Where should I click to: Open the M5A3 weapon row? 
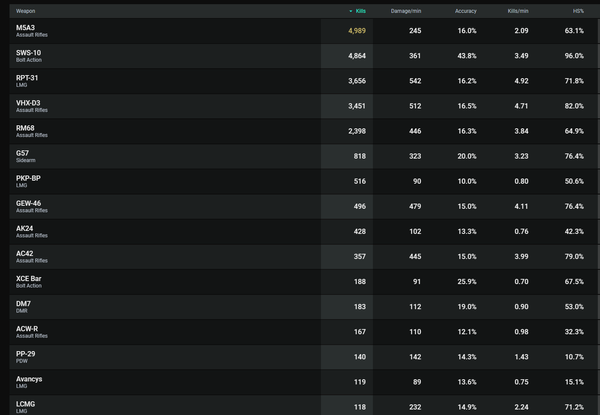click(304, 31)
